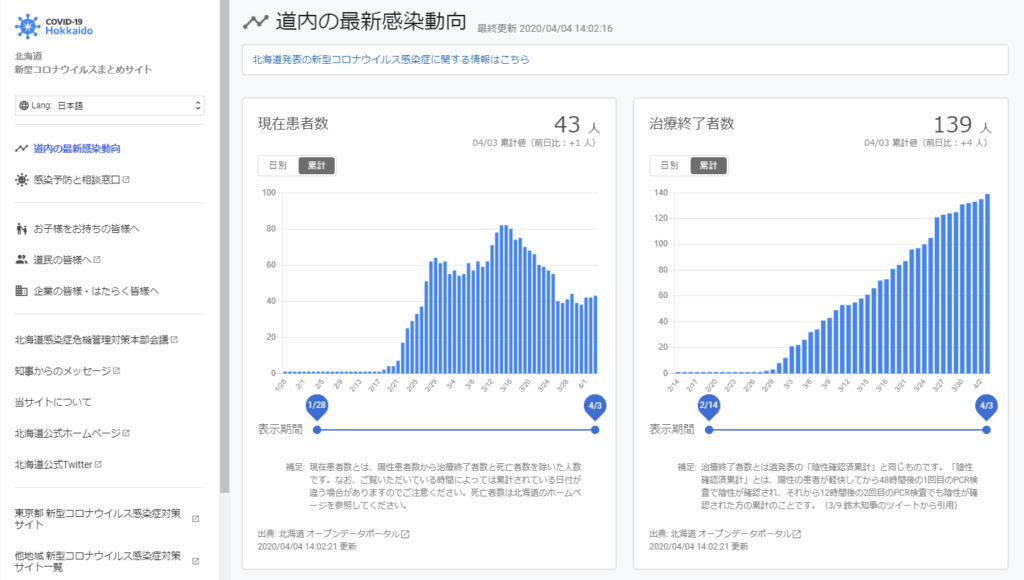
Task: Select 累計 toggle in 治療終了者数 card
Action: click(x=709, y=165)
